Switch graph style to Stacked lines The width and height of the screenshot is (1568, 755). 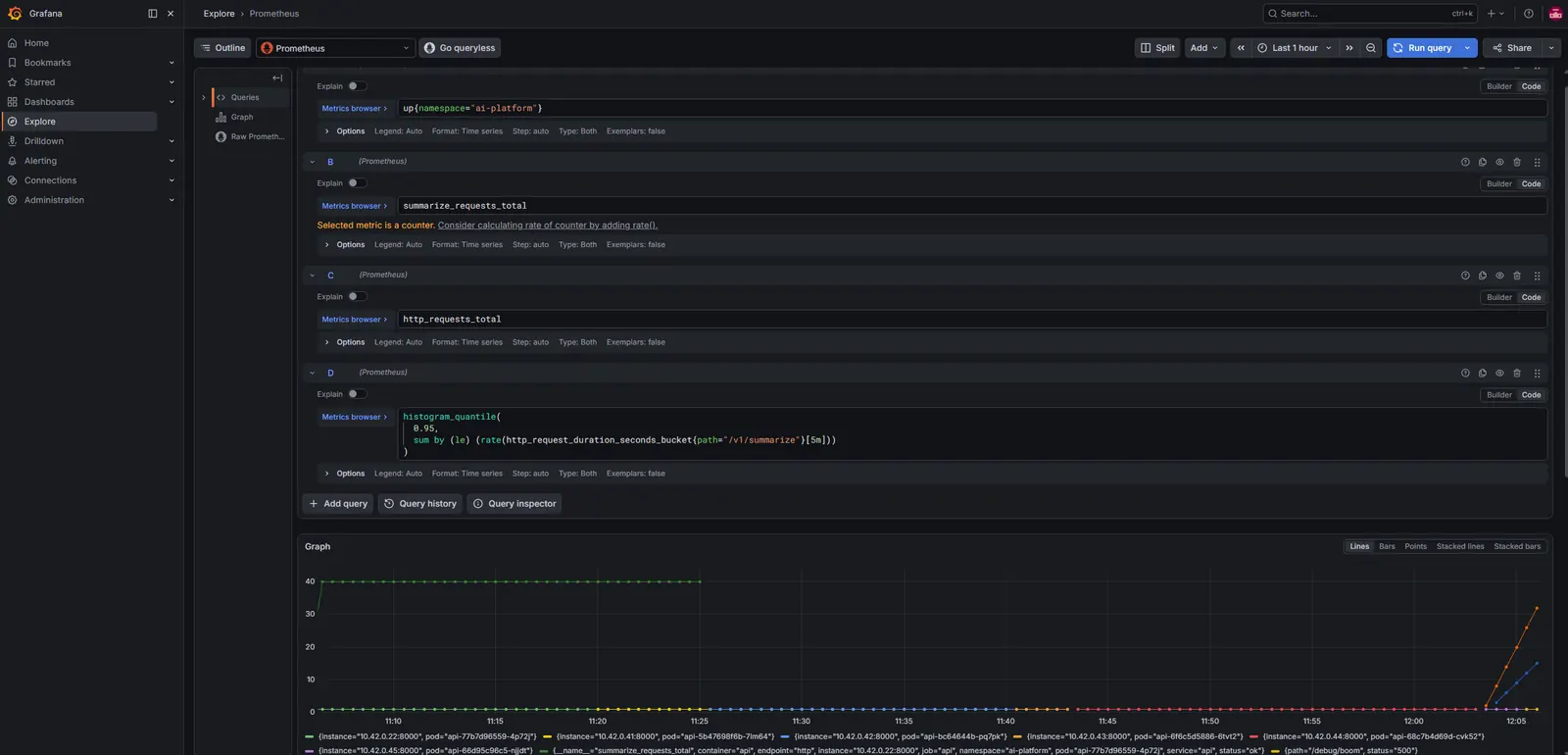coord(1460,546)
